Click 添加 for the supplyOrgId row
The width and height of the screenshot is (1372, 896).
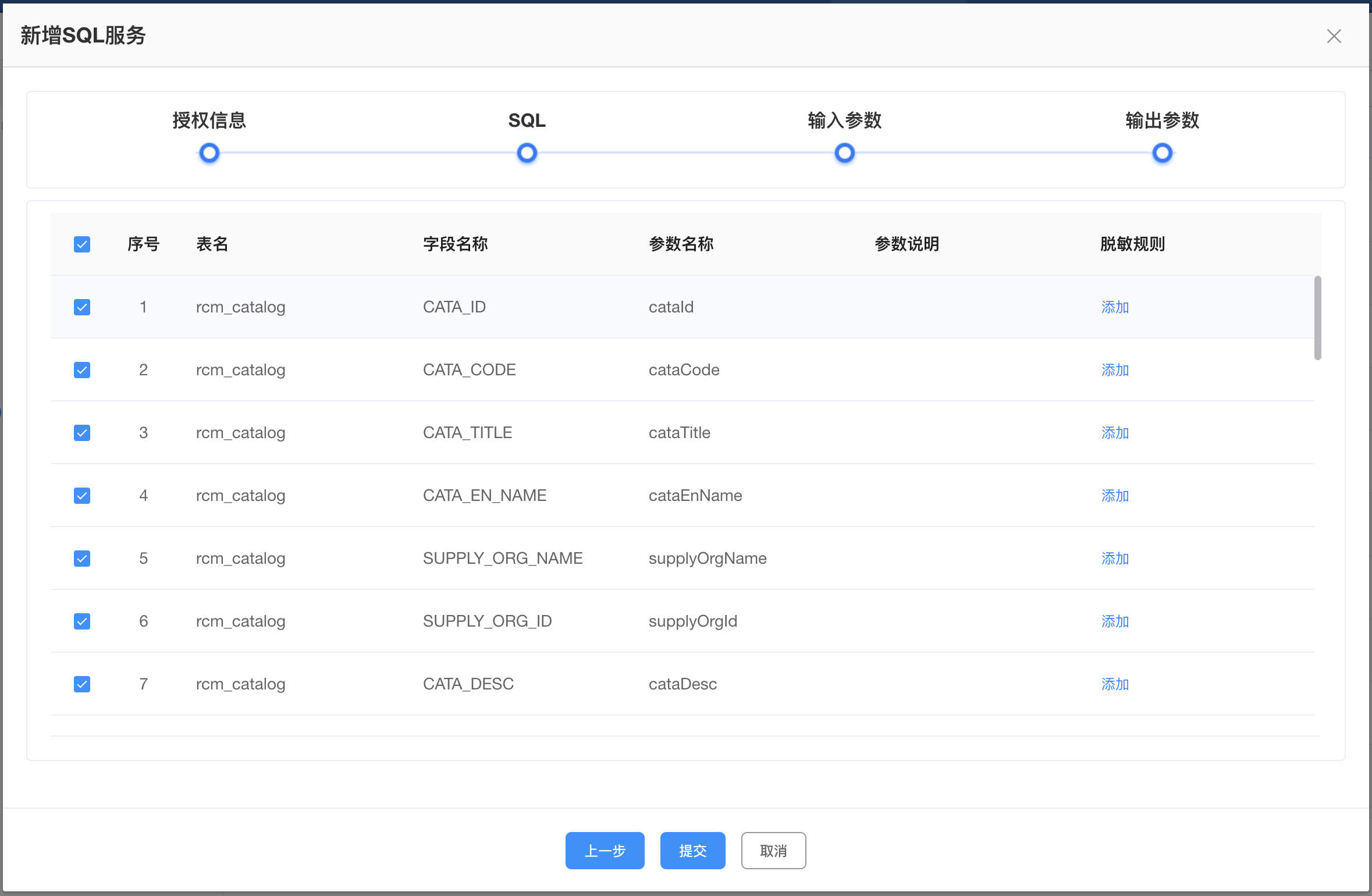pos(1114,621)
